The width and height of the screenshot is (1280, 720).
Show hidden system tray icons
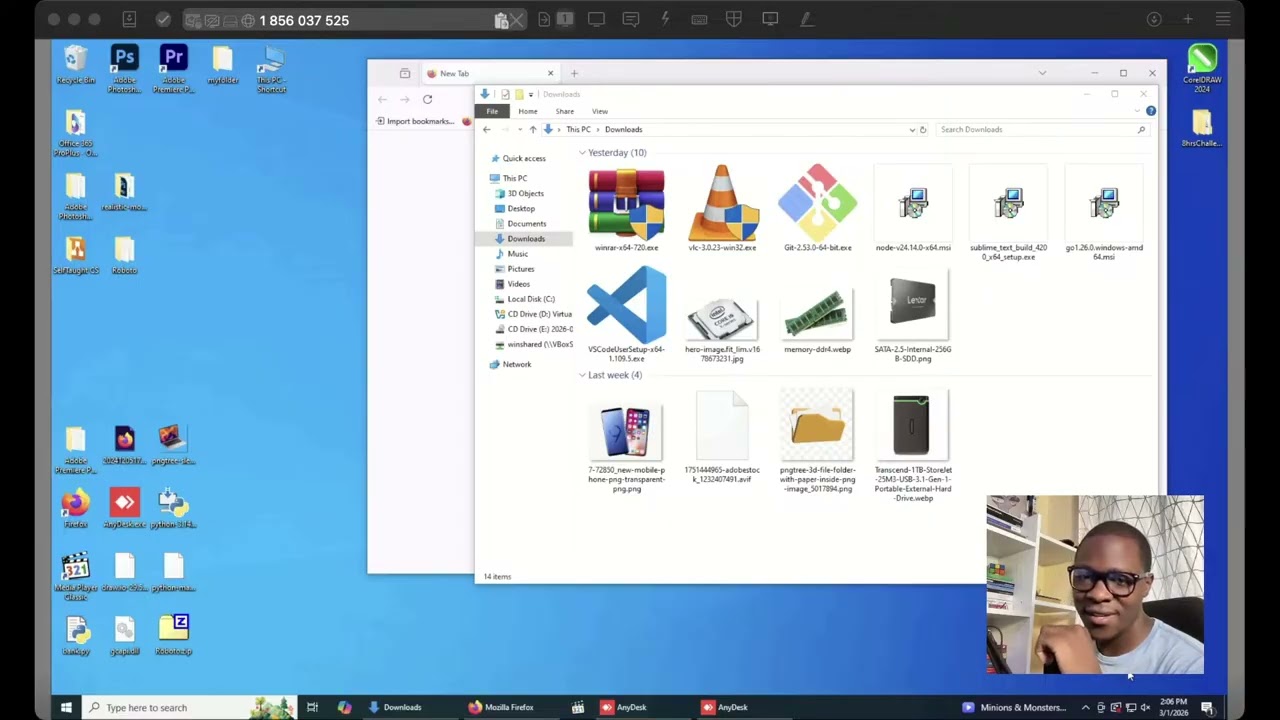(x=1085, y=707)
